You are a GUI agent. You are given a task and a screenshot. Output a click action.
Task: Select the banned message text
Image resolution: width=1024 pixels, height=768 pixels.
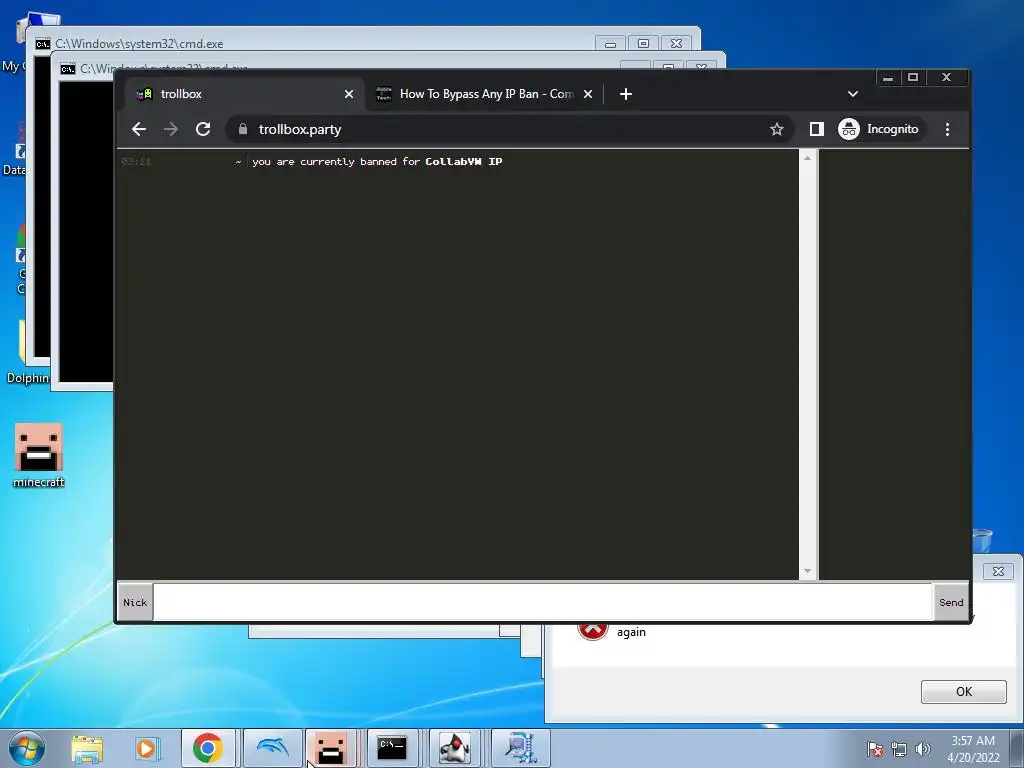pos(377,161)
